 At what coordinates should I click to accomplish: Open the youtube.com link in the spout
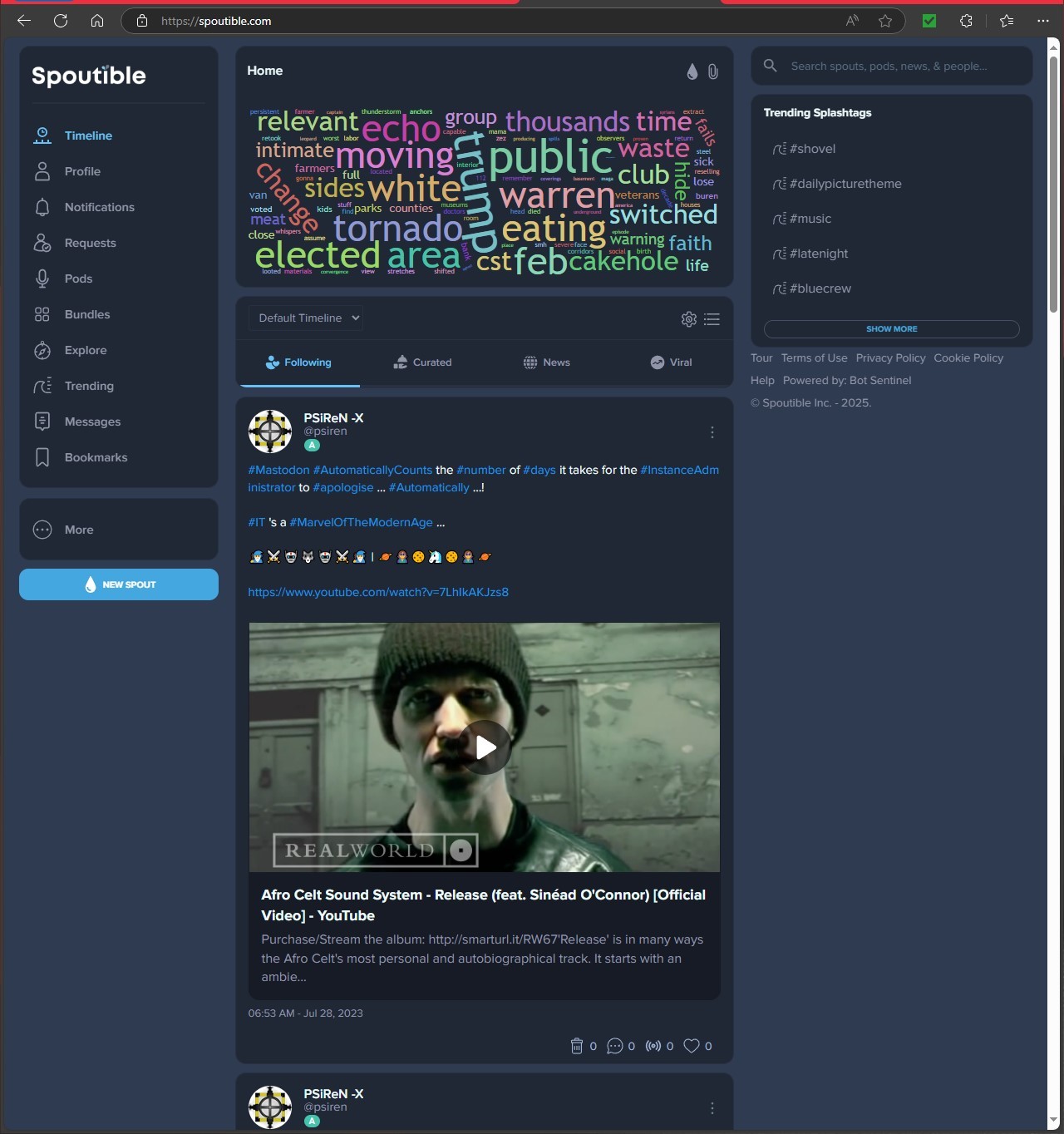coord(378,592)
